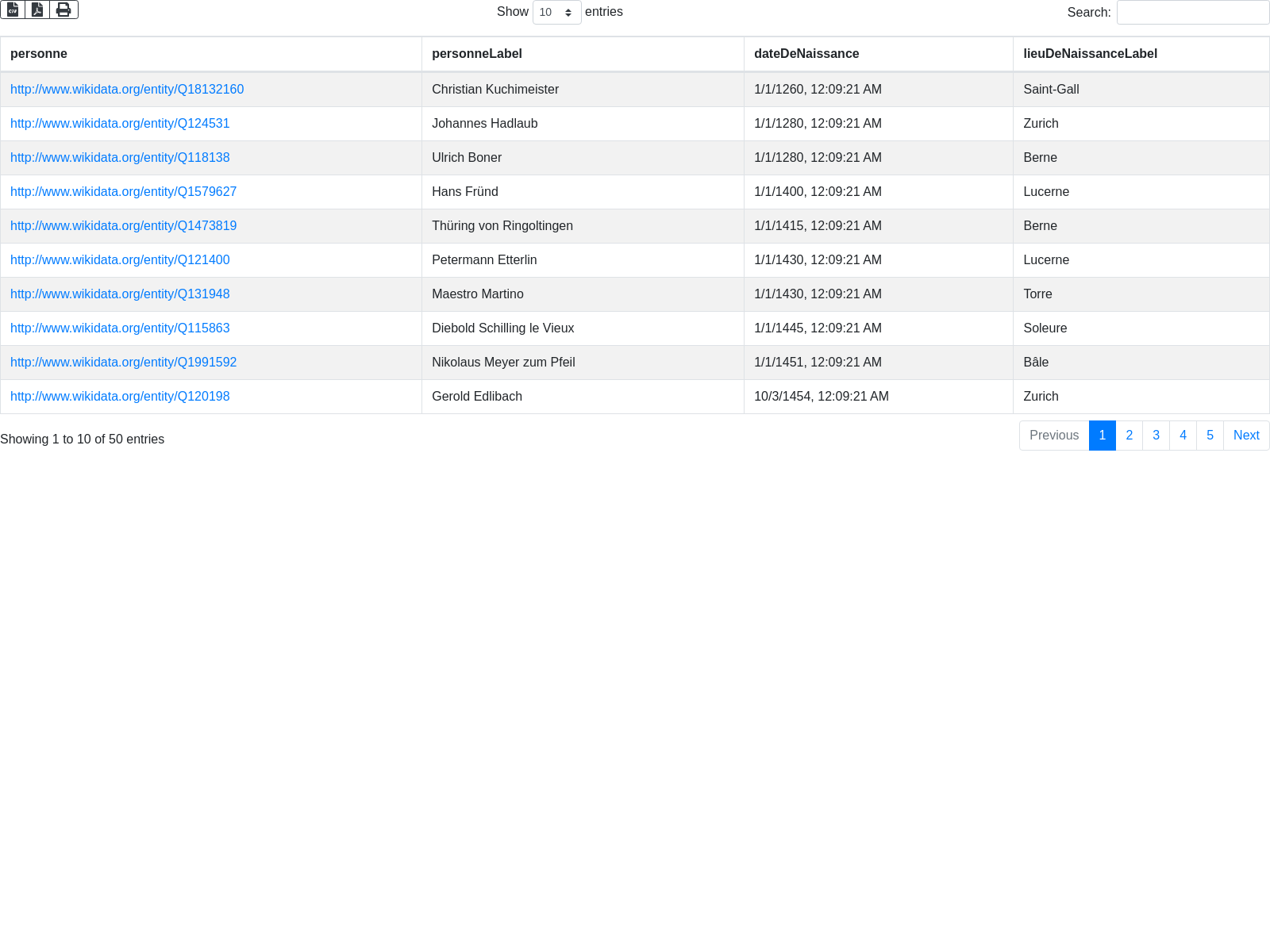Sort by lieuDeNaissanceLabel column header

click(x=1090, y=54)
